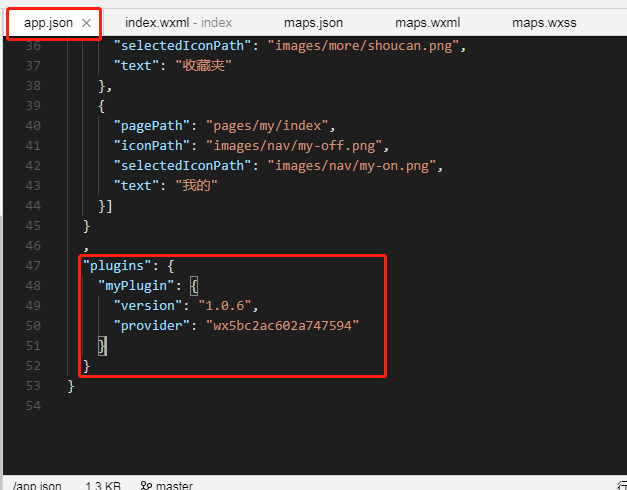The width and height of the screenshot is (627, 490).
Task: Click the "selectedIconPath" key on line 36
Action: pos(182,46)
